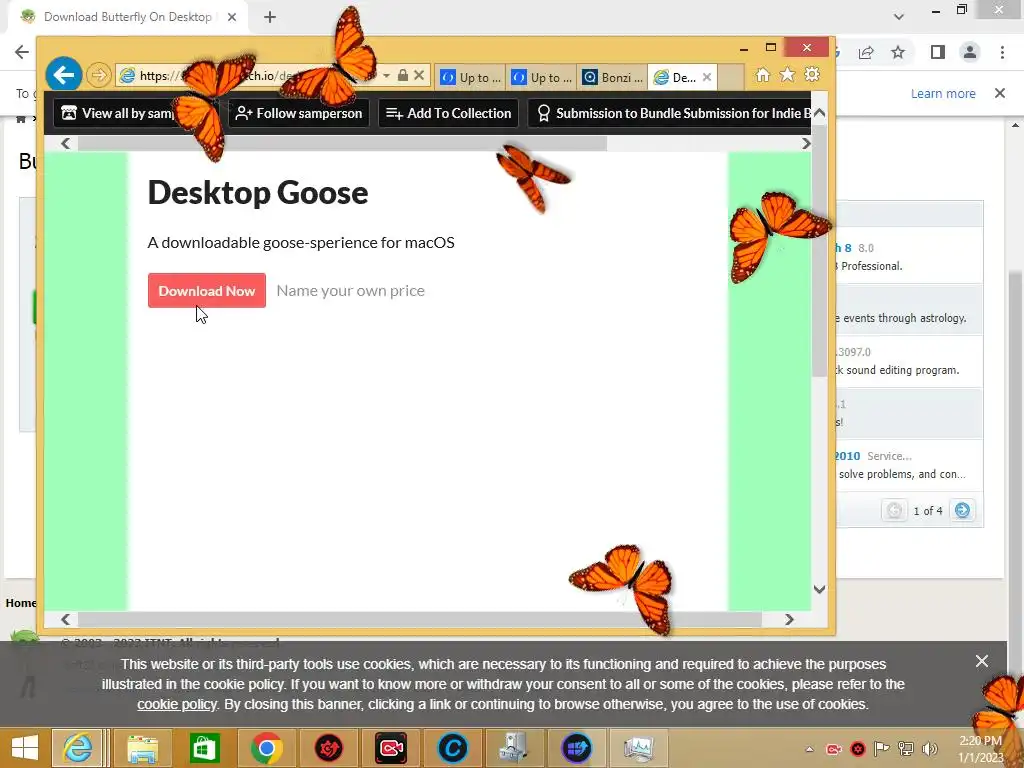Image resolution: width=1024 pixels, height=768 pixels.
Task: Click the volume speaker tray icon
Action: tap(930, 749)
